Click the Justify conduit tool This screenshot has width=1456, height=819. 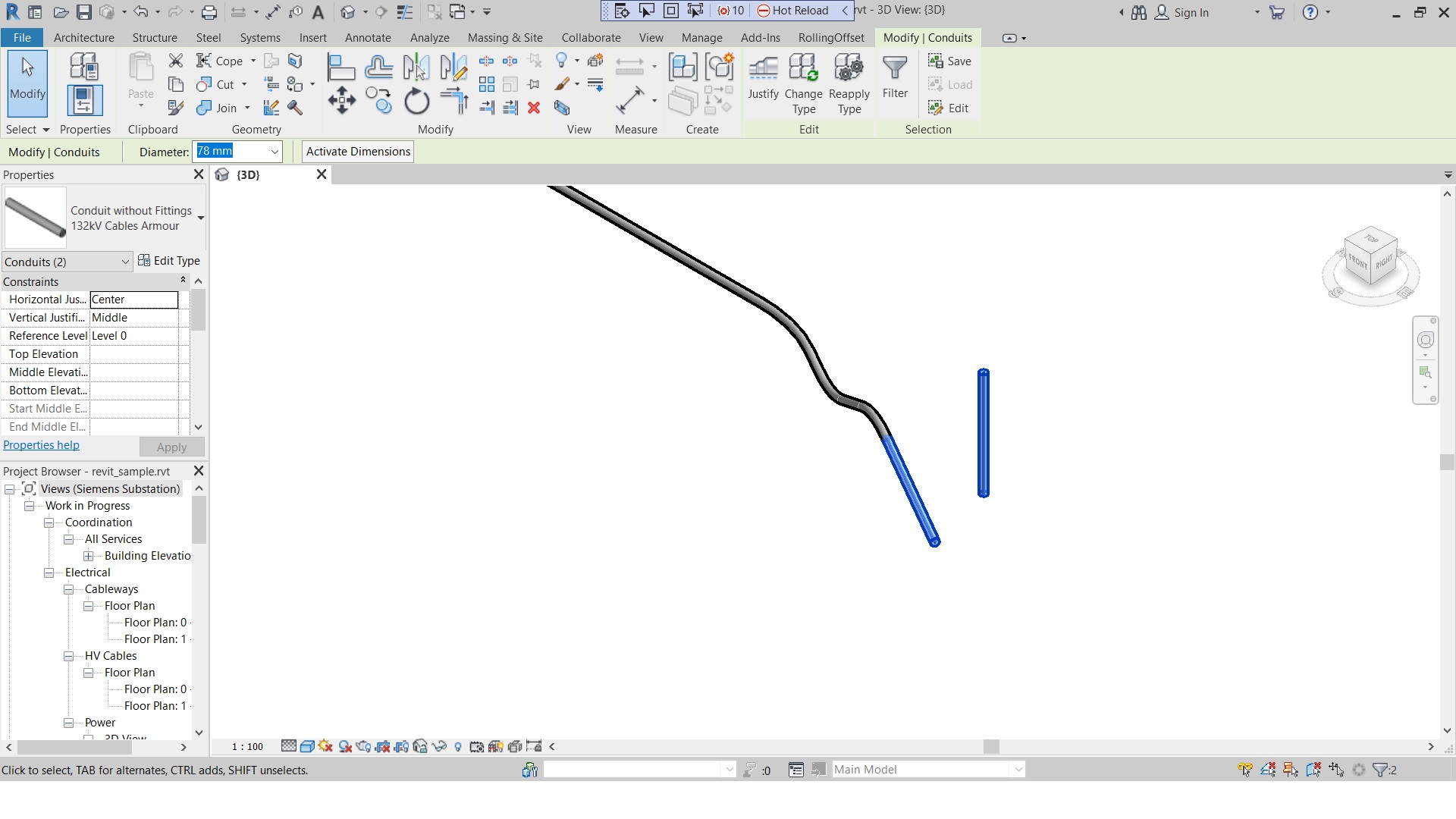click(763, 77)
